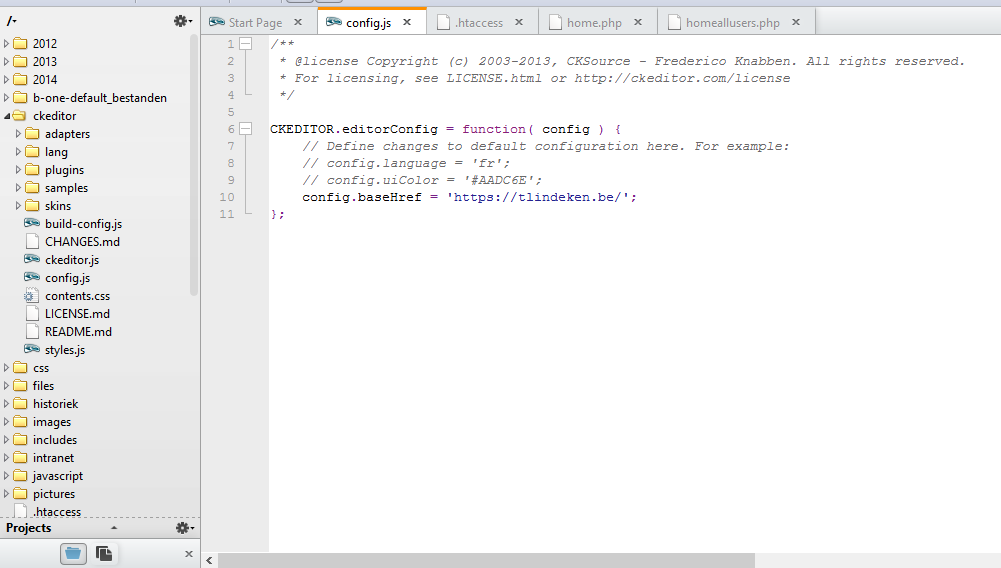Expand the 2014 folder
1001x568 pixels.
click(8, 80)
